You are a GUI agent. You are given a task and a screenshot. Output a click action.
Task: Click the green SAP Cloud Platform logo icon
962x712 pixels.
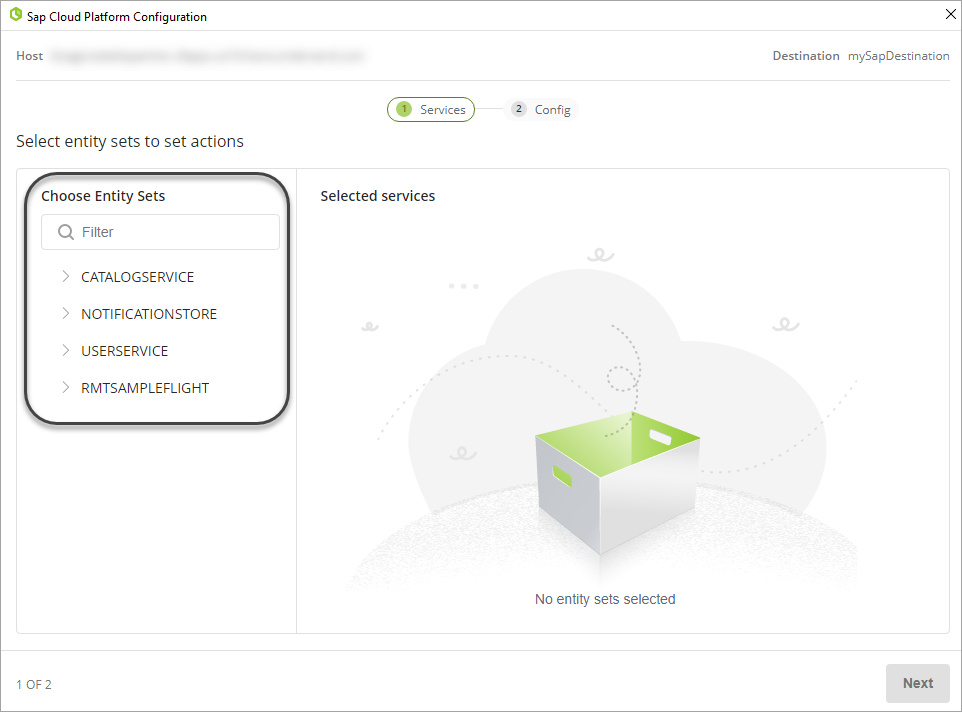(x=16, y=15)
